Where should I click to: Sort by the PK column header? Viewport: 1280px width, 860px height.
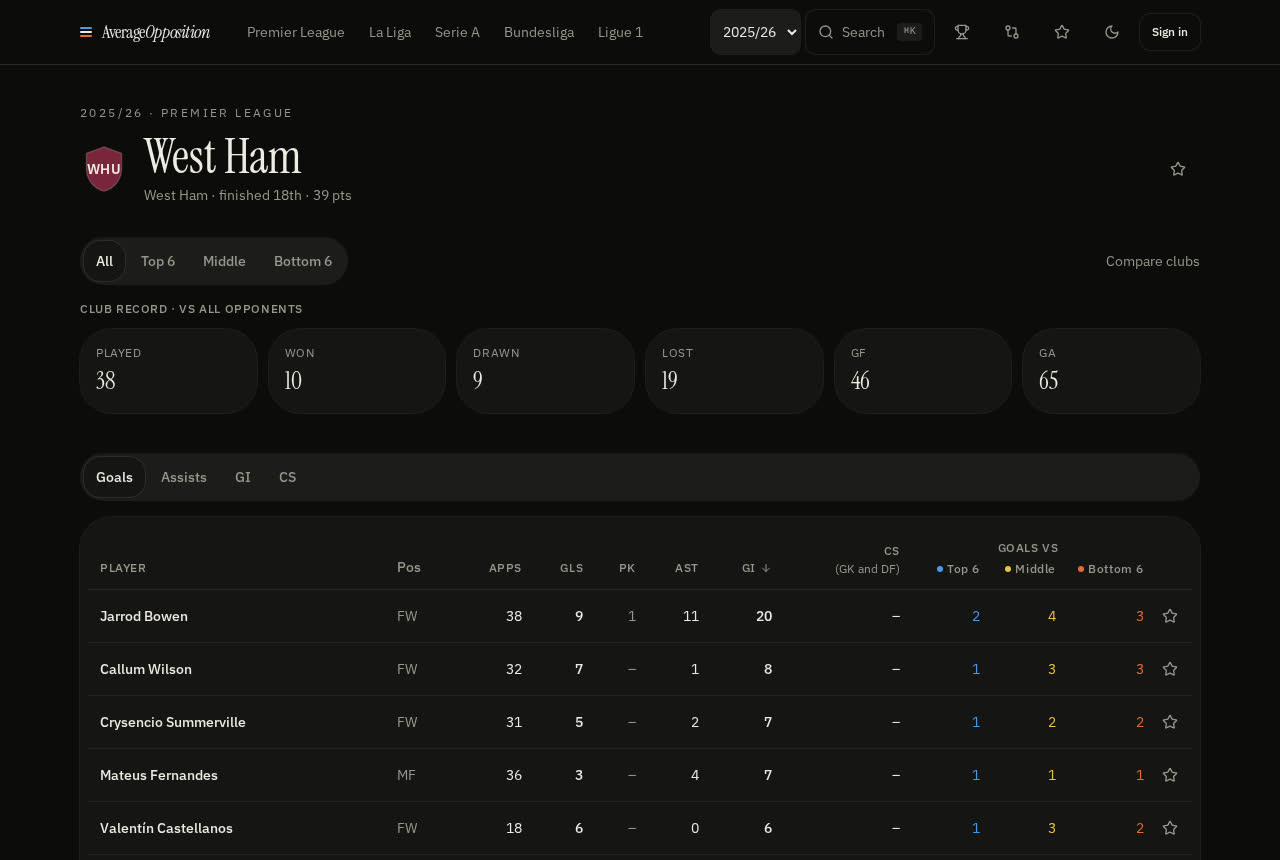pyautogui.click(x=627, y=568)
